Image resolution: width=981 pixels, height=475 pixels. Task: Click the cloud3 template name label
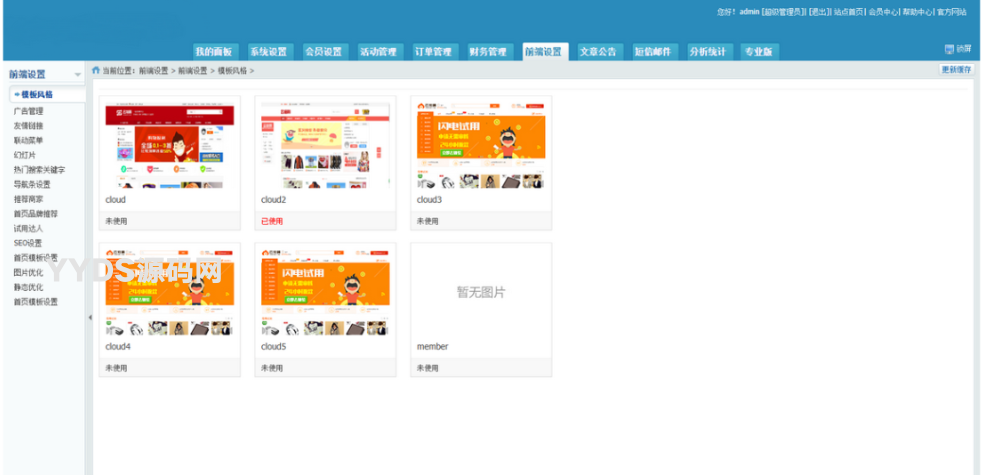pos(429,200)
